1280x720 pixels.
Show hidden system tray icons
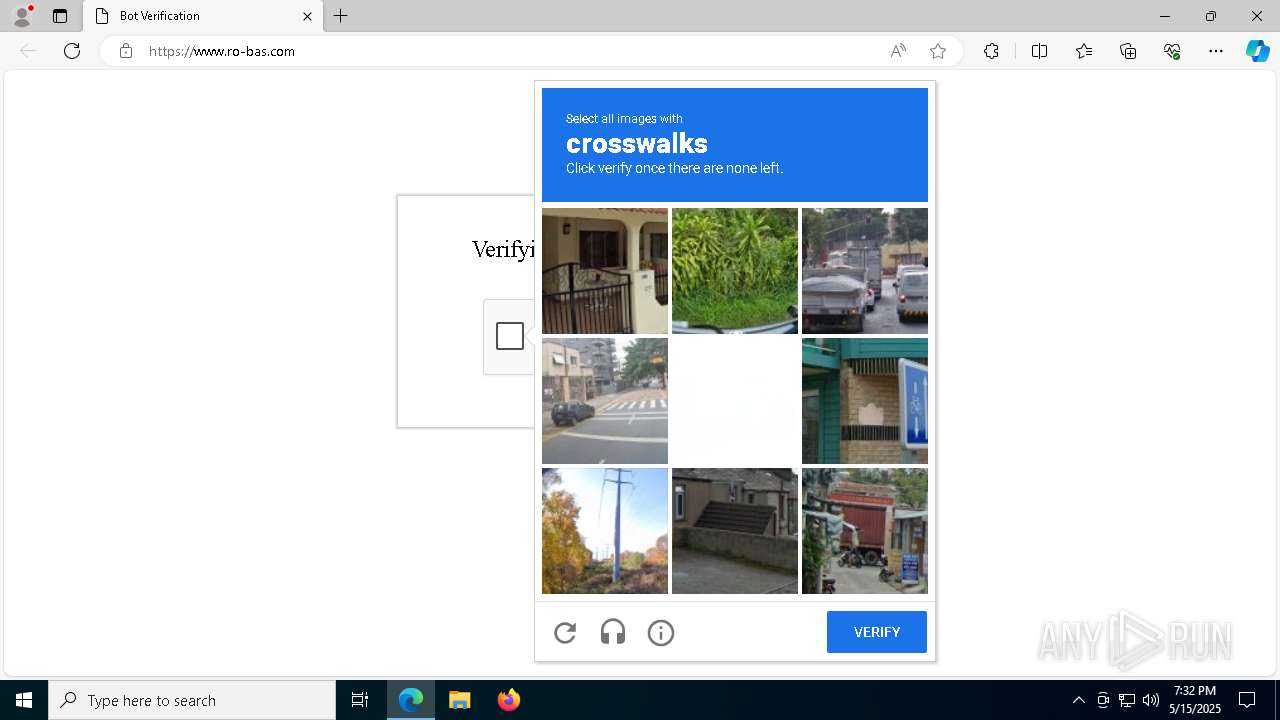click(1078, 700)
